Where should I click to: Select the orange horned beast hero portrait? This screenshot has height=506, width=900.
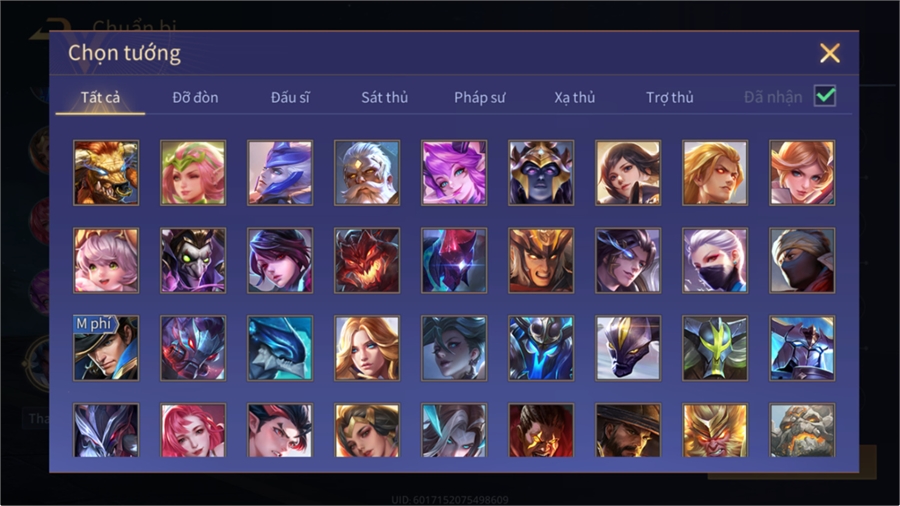pos(106,173)
